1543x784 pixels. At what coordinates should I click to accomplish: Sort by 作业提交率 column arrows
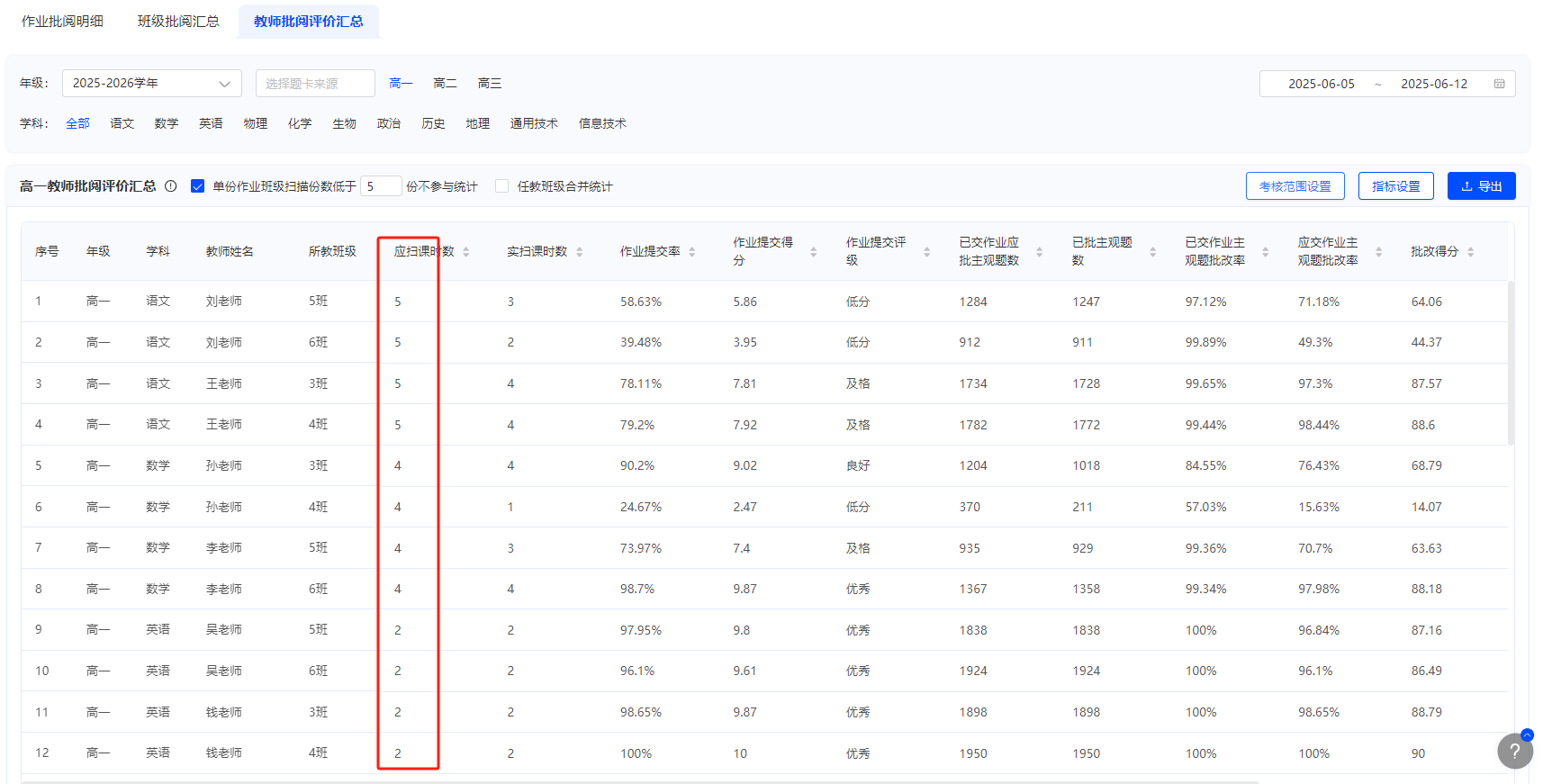click(692, 252)
